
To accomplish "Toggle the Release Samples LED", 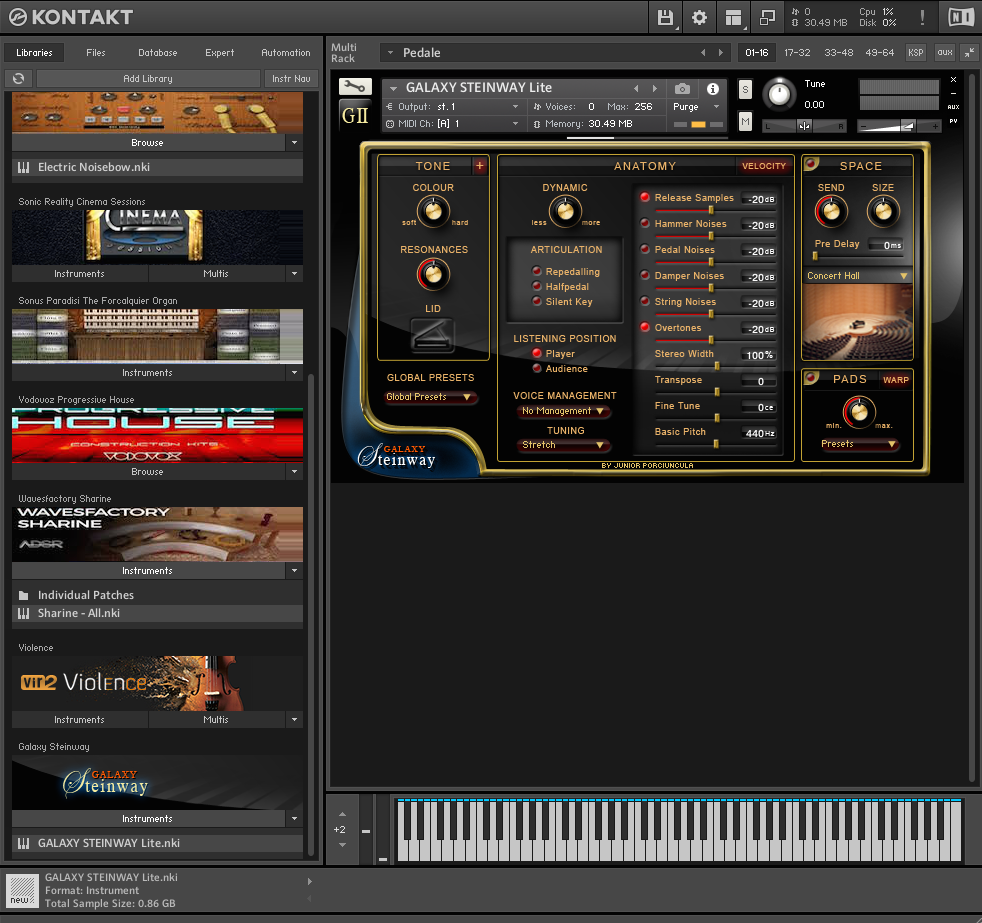I will coord(644,197).
